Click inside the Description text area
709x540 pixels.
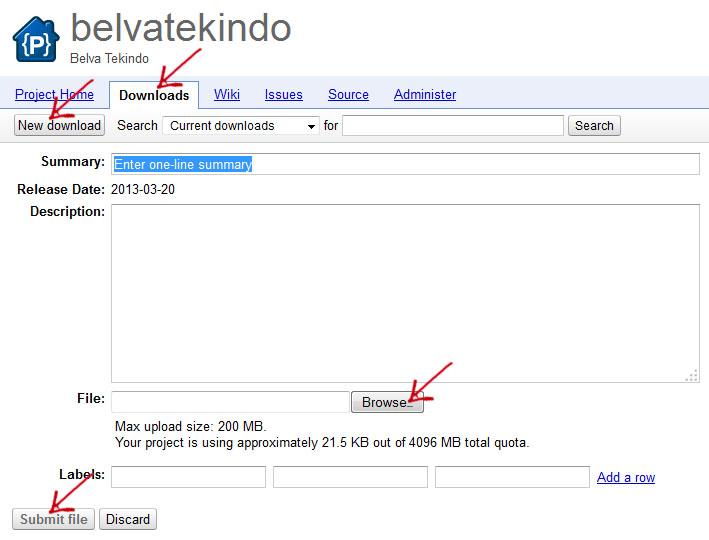click(405, 293)
